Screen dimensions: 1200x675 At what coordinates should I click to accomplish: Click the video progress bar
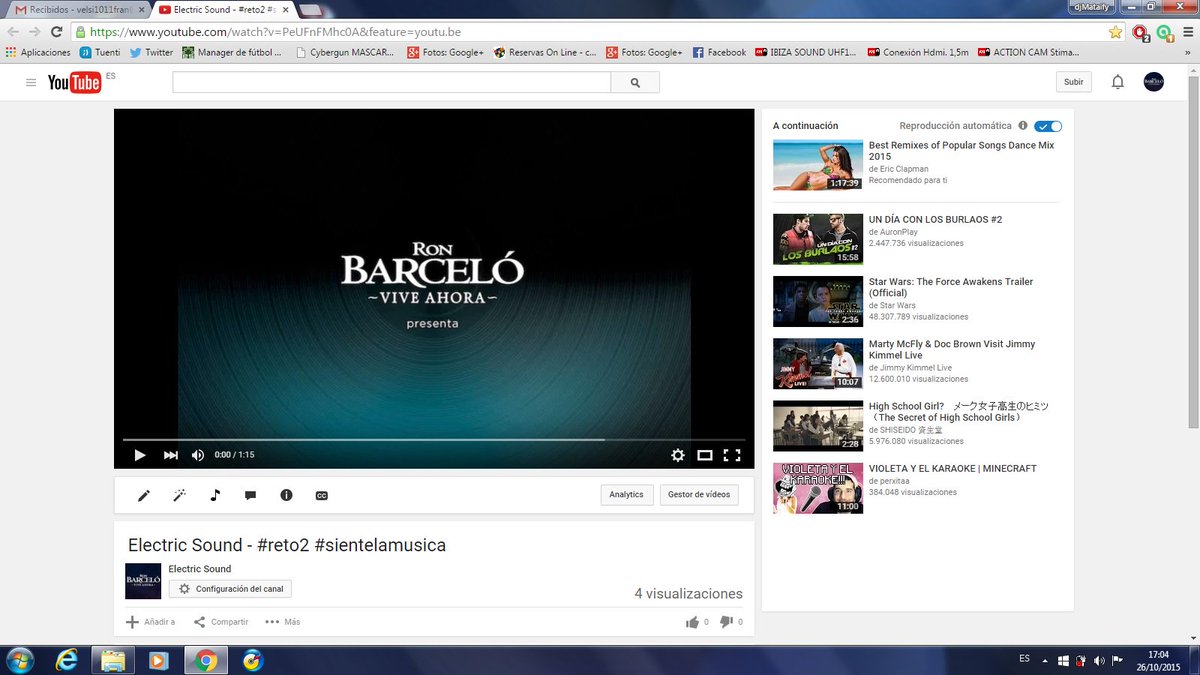click(434, 439)
